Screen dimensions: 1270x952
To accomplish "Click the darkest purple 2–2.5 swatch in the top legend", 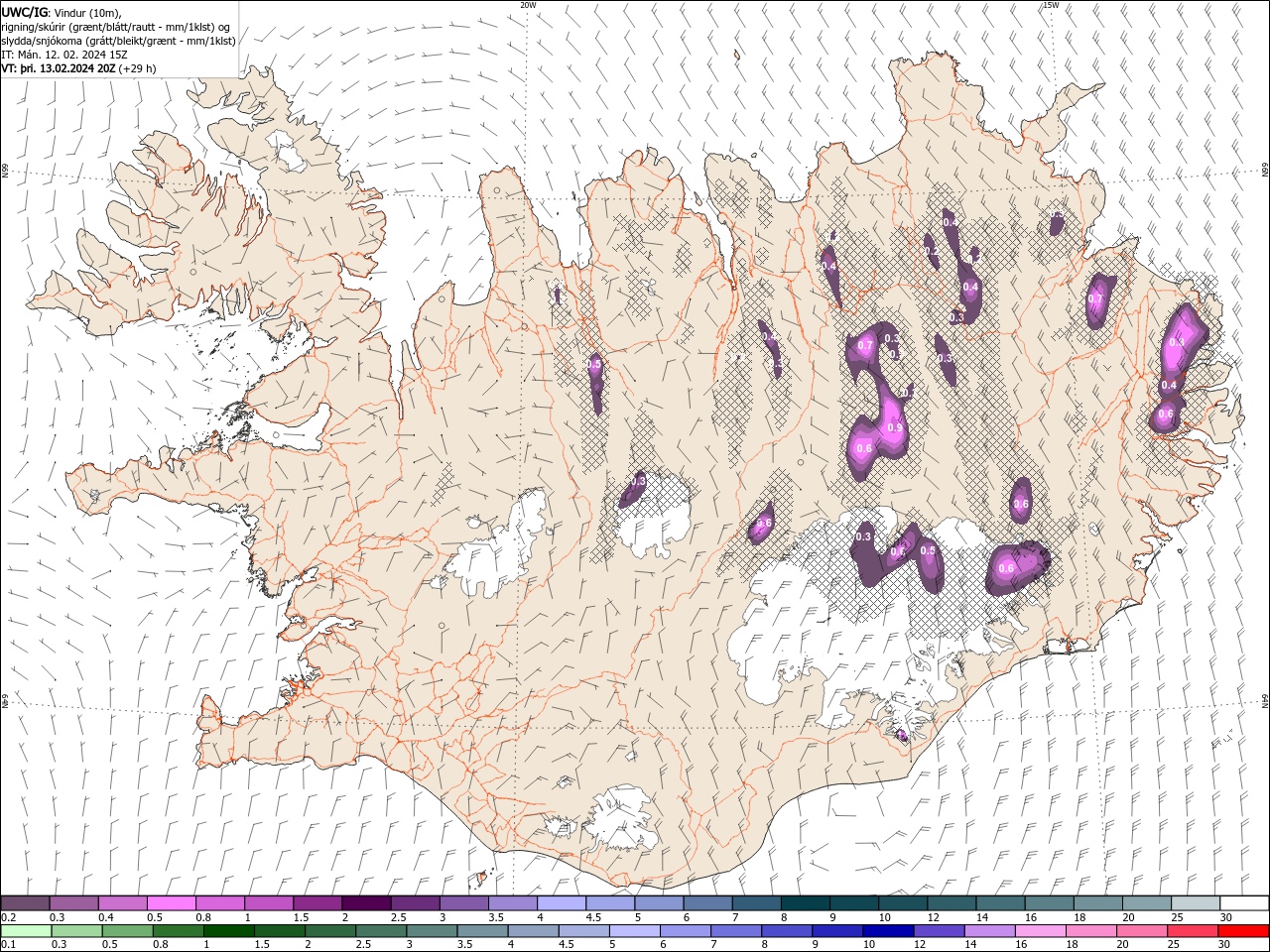I will pyautogui.click(x=366, y=903).
